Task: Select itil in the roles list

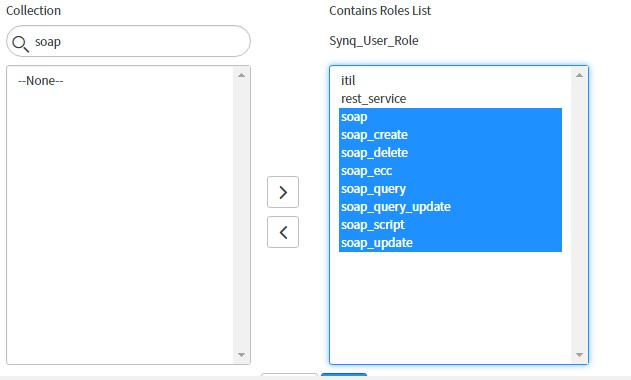Action: pyautogui.click(x=450, y=81)
